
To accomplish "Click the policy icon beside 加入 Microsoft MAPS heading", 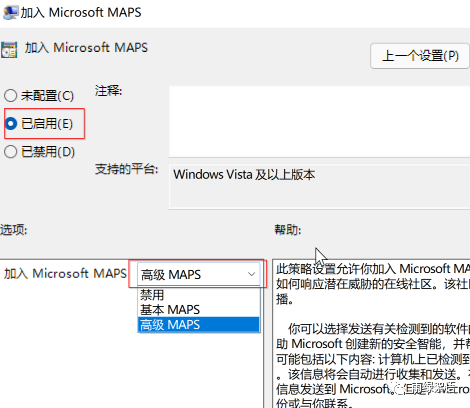I will [9, 49].
